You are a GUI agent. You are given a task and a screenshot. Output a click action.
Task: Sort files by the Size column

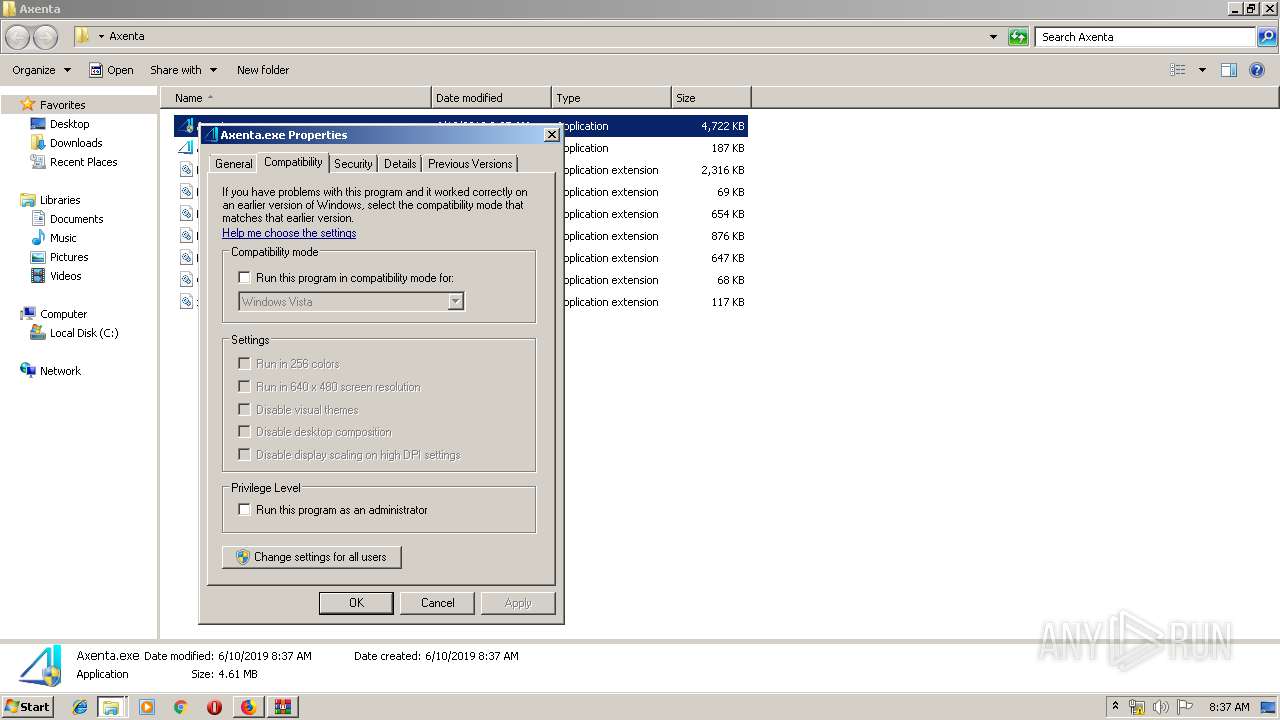711,98
